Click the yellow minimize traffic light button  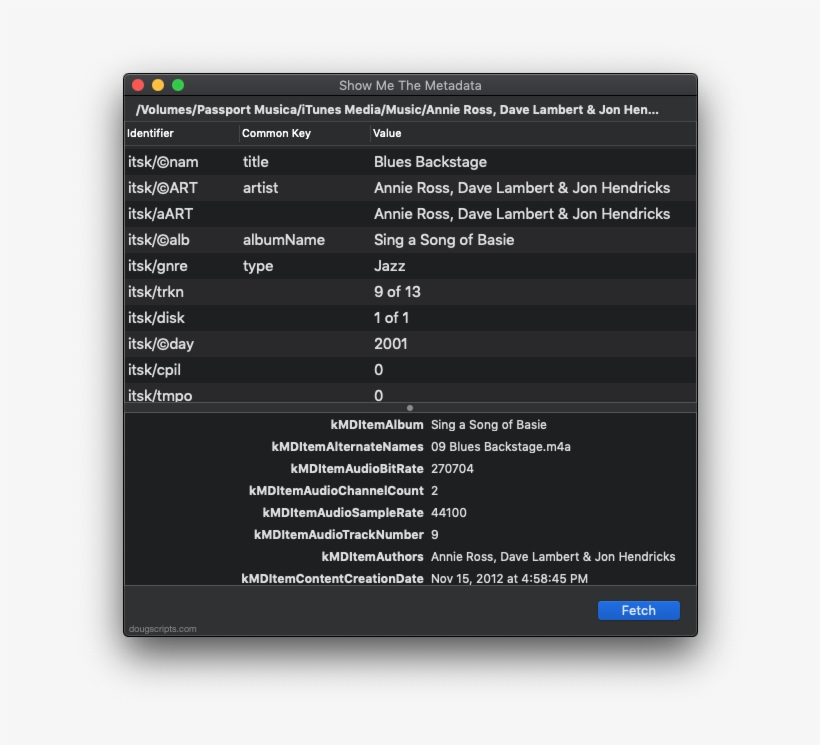coord(158,85)
